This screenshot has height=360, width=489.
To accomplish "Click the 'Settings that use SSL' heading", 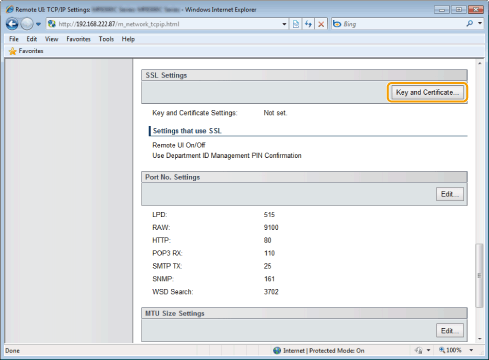I will 187,131.
